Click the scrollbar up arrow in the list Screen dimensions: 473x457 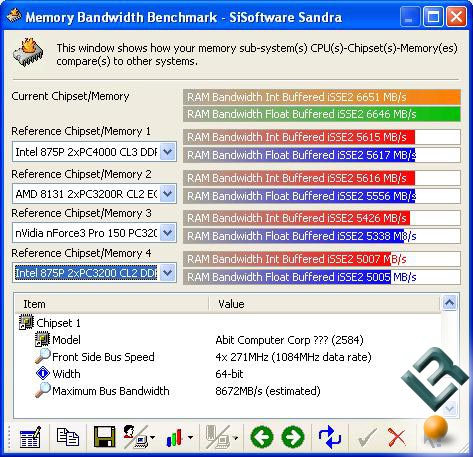pos(449,303)
